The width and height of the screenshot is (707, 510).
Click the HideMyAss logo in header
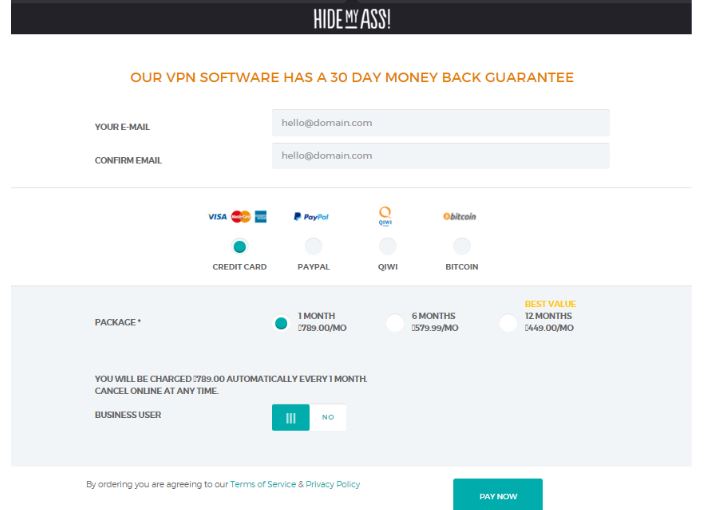pyautogui.click(x=352, y=19)
